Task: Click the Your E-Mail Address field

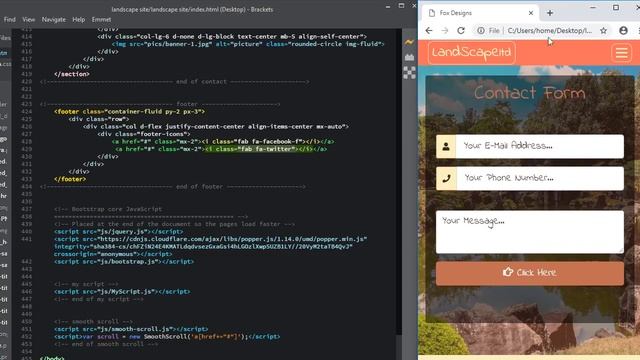Action: 540,146
